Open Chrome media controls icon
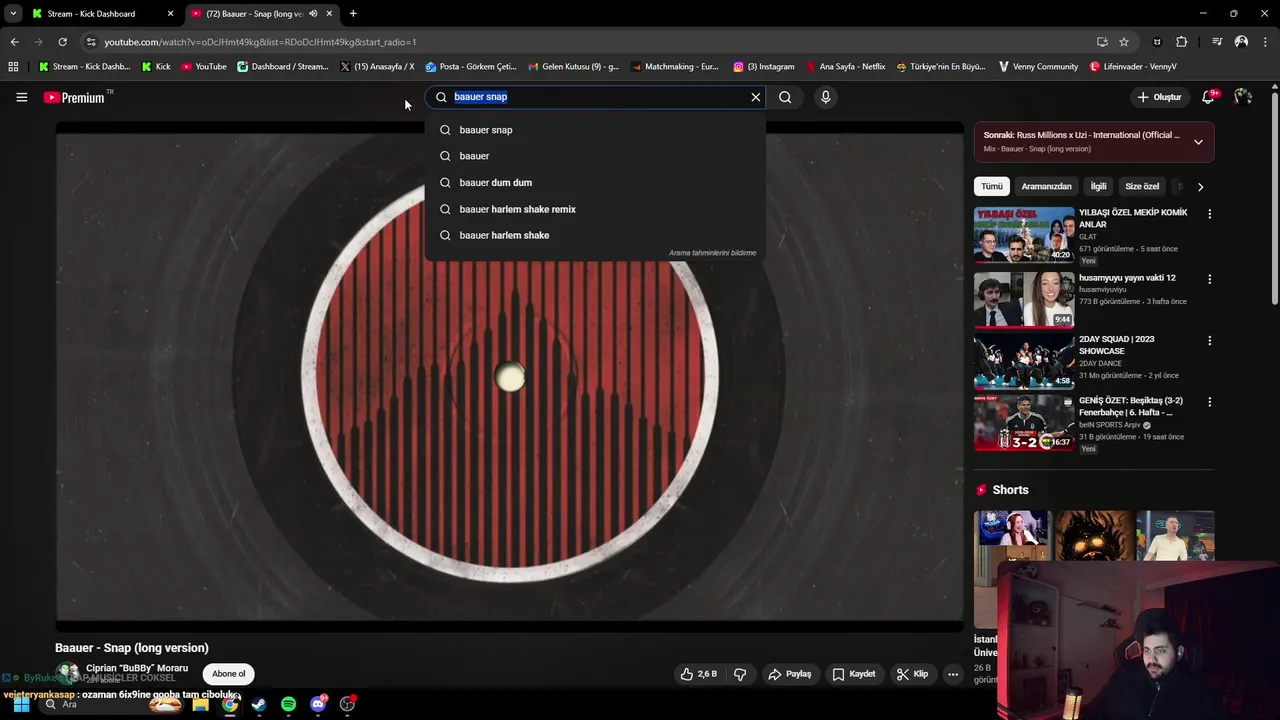 point(1217,42)
